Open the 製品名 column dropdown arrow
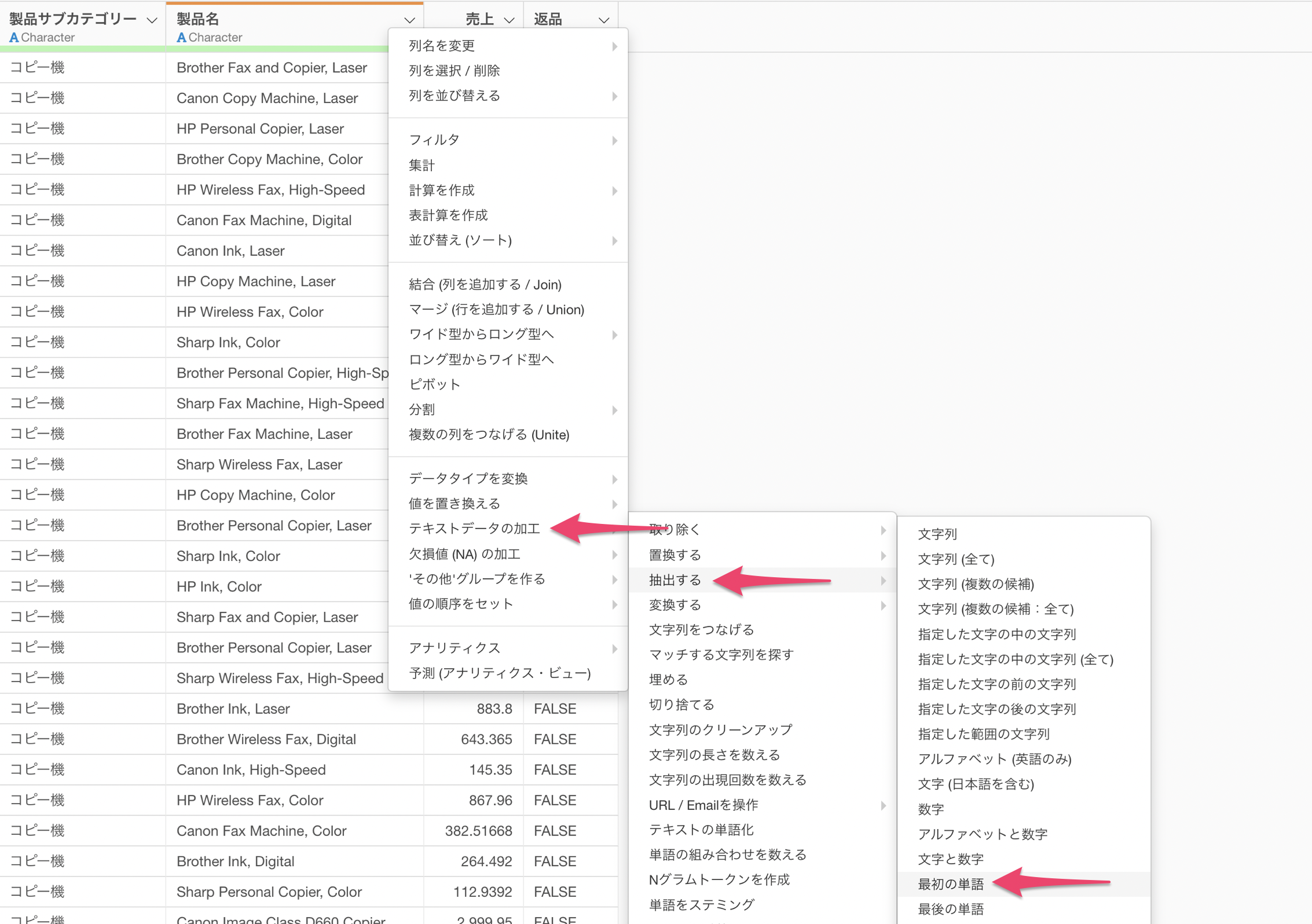1312x924 pixels. (x=410, y=20)
